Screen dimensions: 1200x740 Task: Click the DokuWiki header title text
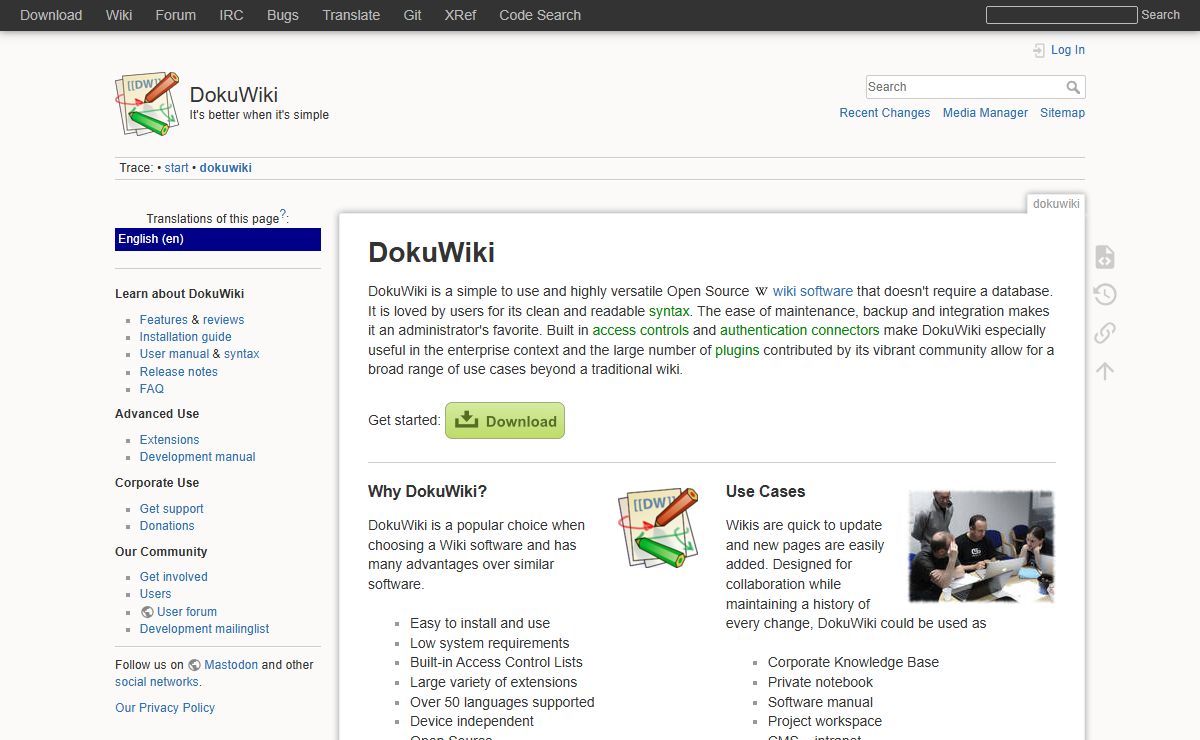[234, 95]
